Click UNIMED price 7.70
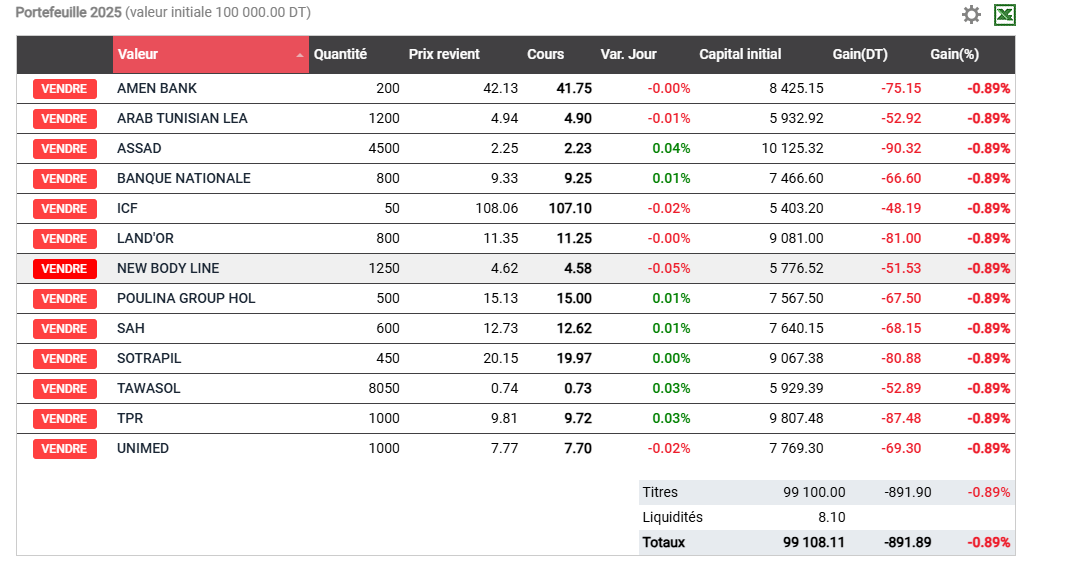Image resolution: width=1065 pixels, height=568 pixels. coord(578,448)
